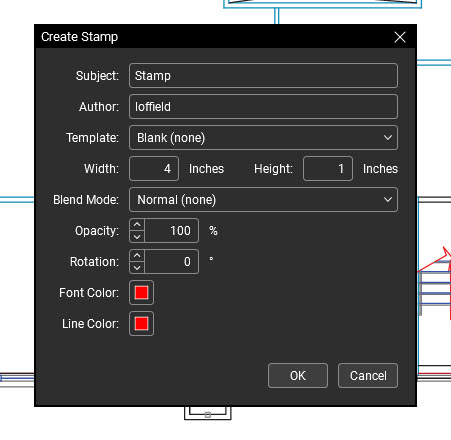Click the Opacity value field

click(x=172, y=231)
